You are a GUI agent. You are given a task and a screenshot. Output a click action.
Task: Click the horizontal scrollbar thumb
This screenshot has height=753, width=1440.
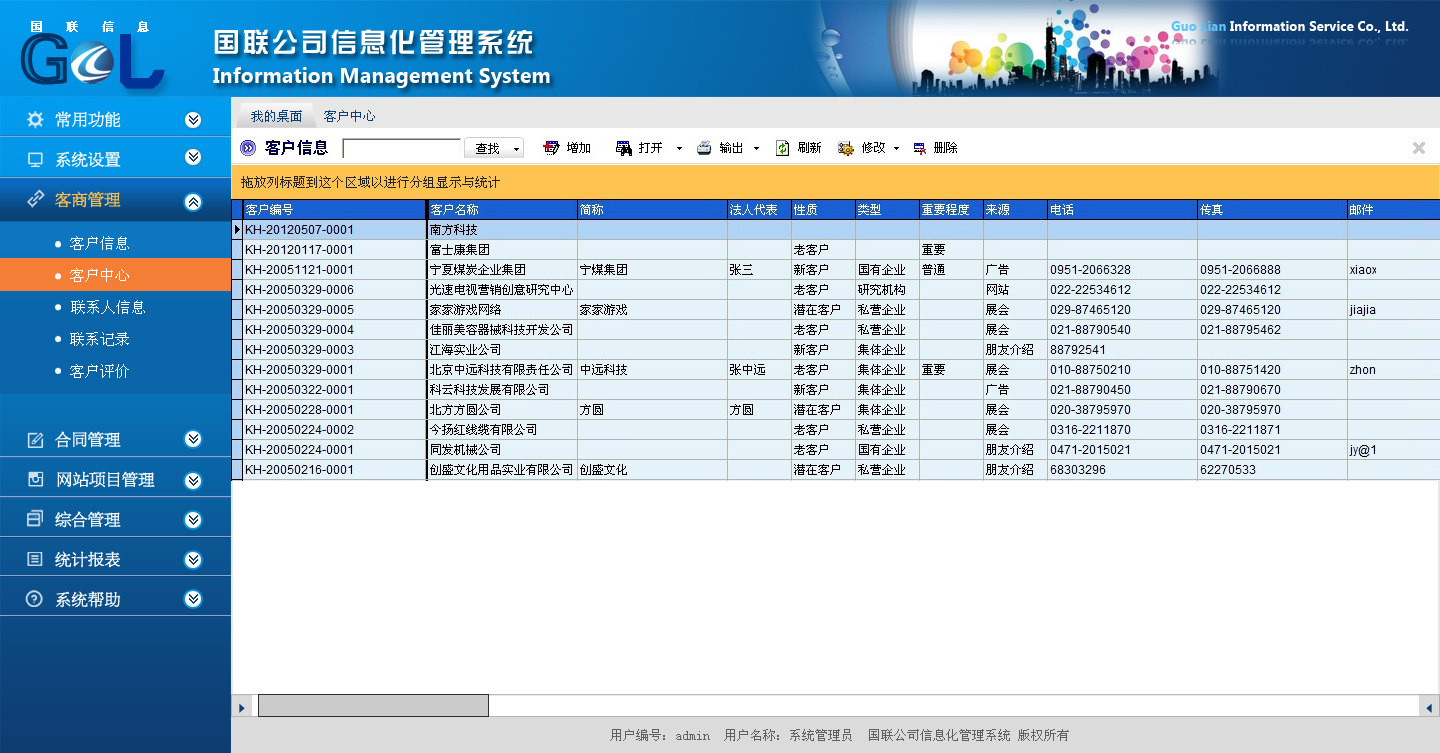373,706
